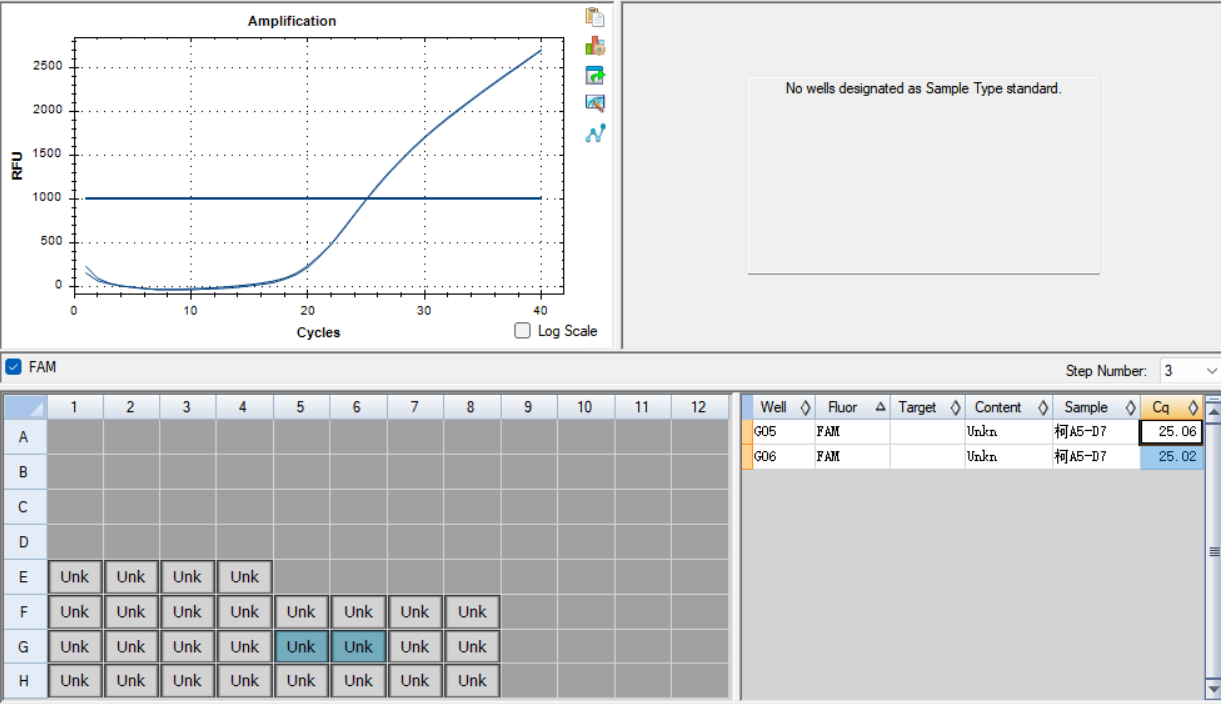The image size is (1221, 705).
Task: Sort the table by Sample column
Action: point(1096,407)
